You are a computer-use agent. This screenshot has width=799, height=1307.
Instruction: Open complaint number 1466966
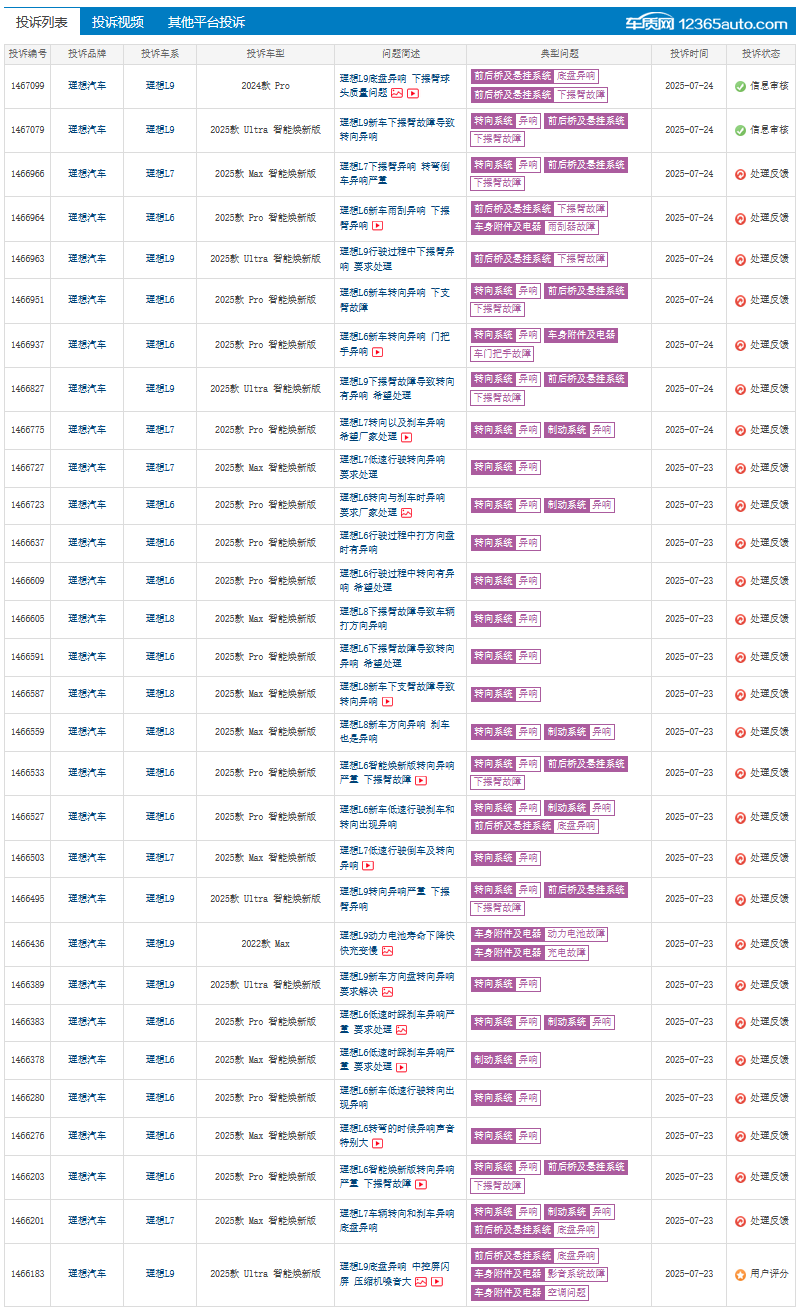[27, 174]
